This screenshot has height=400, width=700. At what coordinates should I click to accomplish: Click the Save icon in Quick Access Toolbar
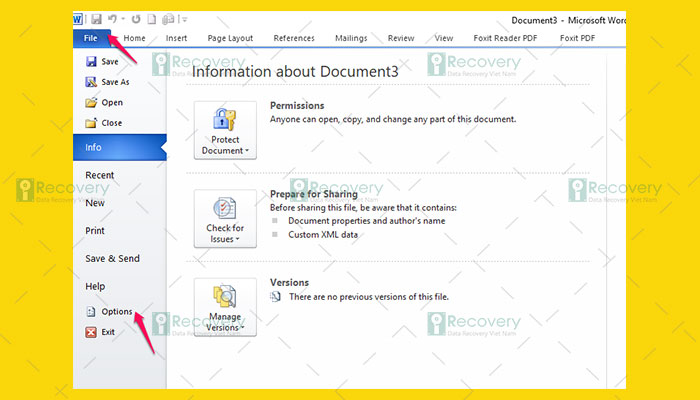(96, 19)
